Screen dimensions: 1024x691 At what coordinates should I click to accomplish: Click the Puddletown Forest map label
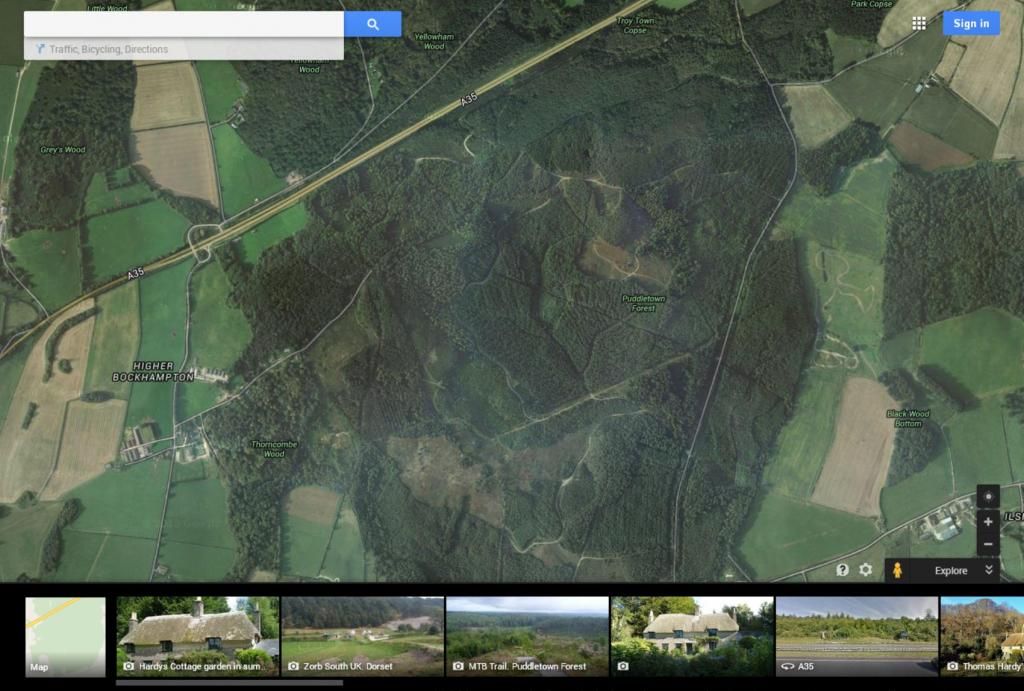click(643, 303)
